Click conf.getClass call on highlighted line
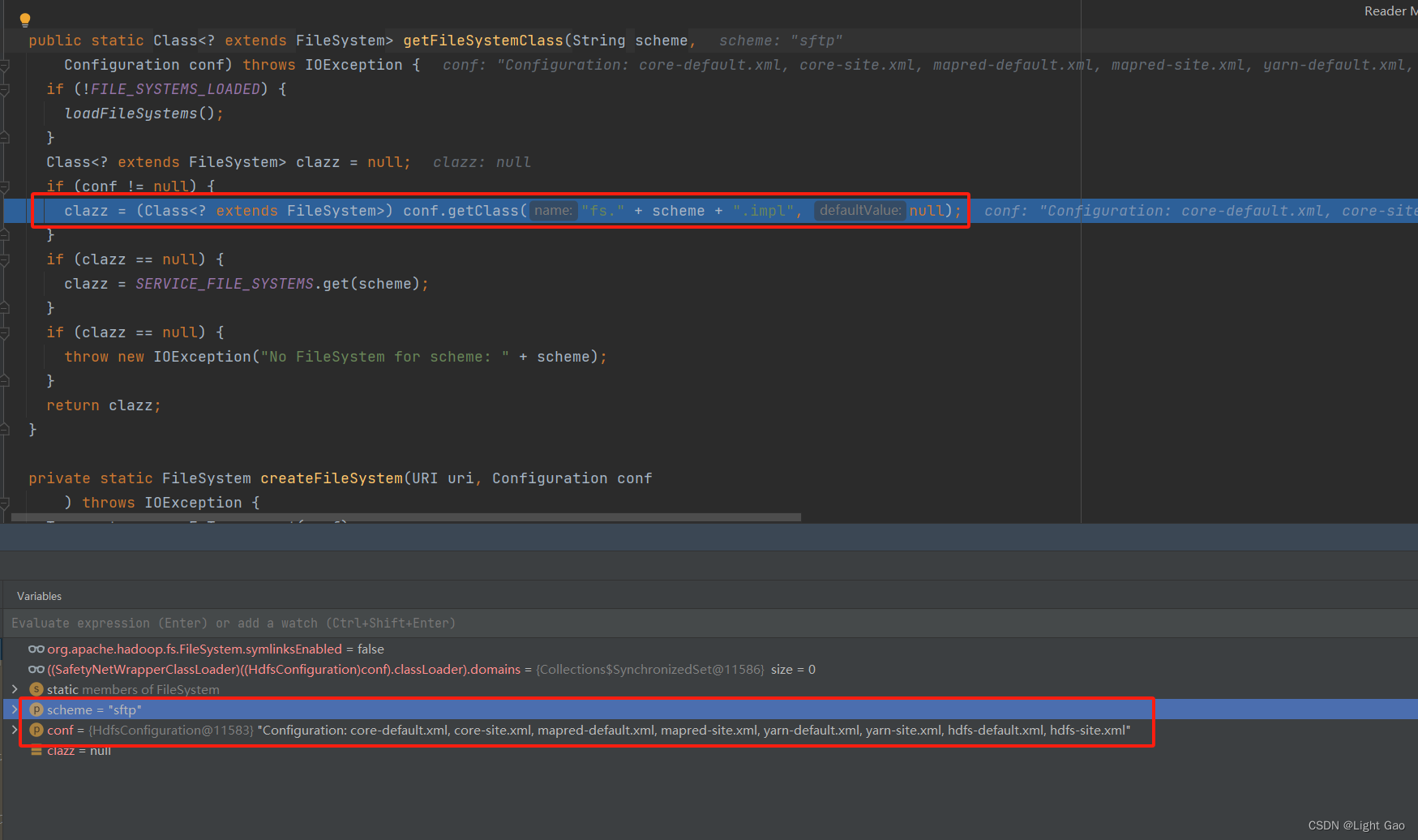The image size is (1418, 840). click(x=461, y=211)
